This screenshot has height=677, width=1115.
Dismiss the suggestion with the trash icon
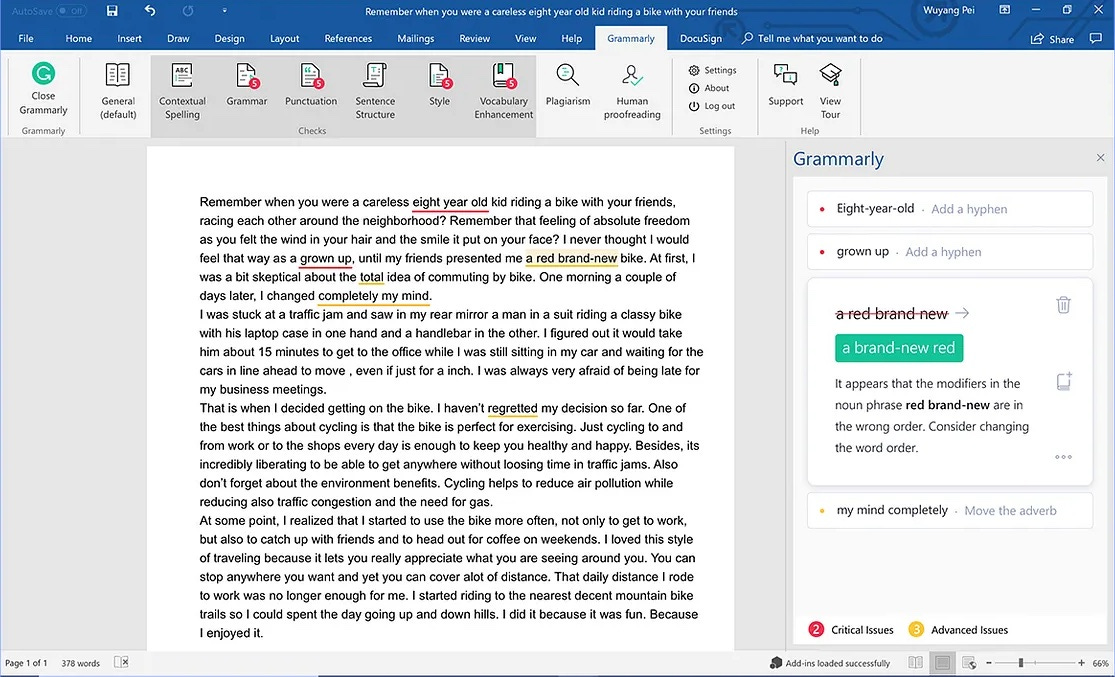(x=1063, y=305)
